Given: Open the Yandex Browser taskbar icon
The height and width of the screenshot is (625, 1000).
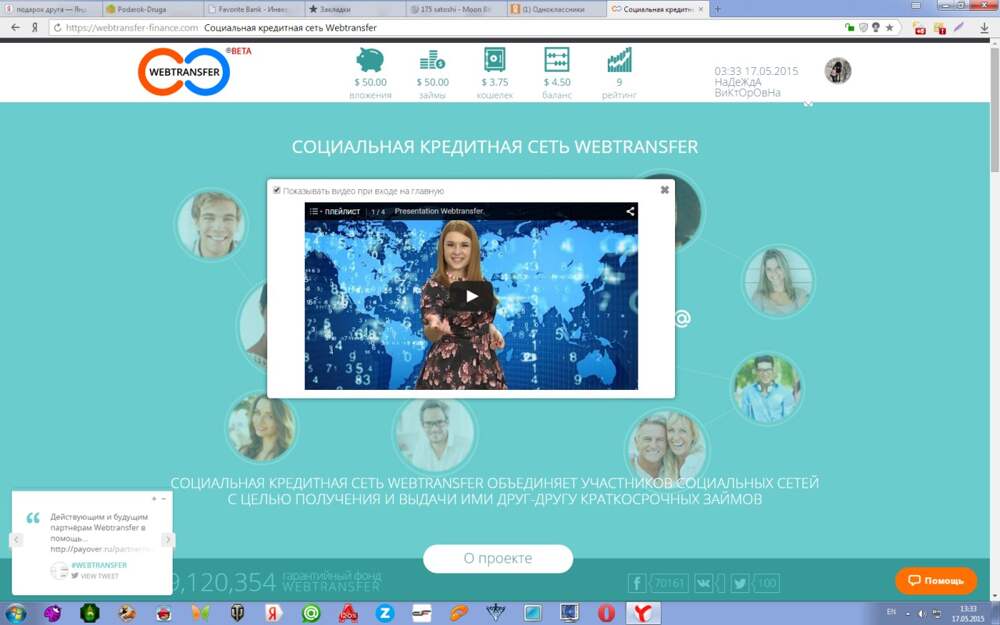Looking at the screenshot, I should coord(642,613).
